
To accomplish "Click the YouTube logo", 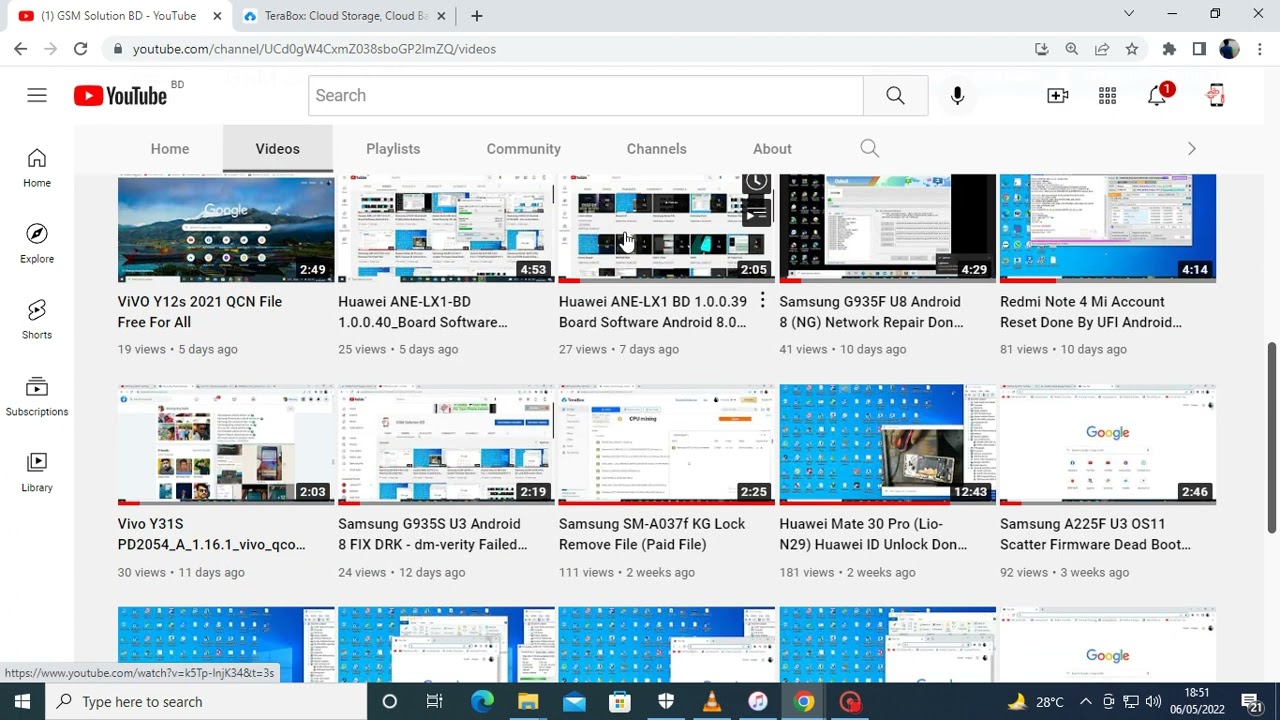I will [120, 95].
